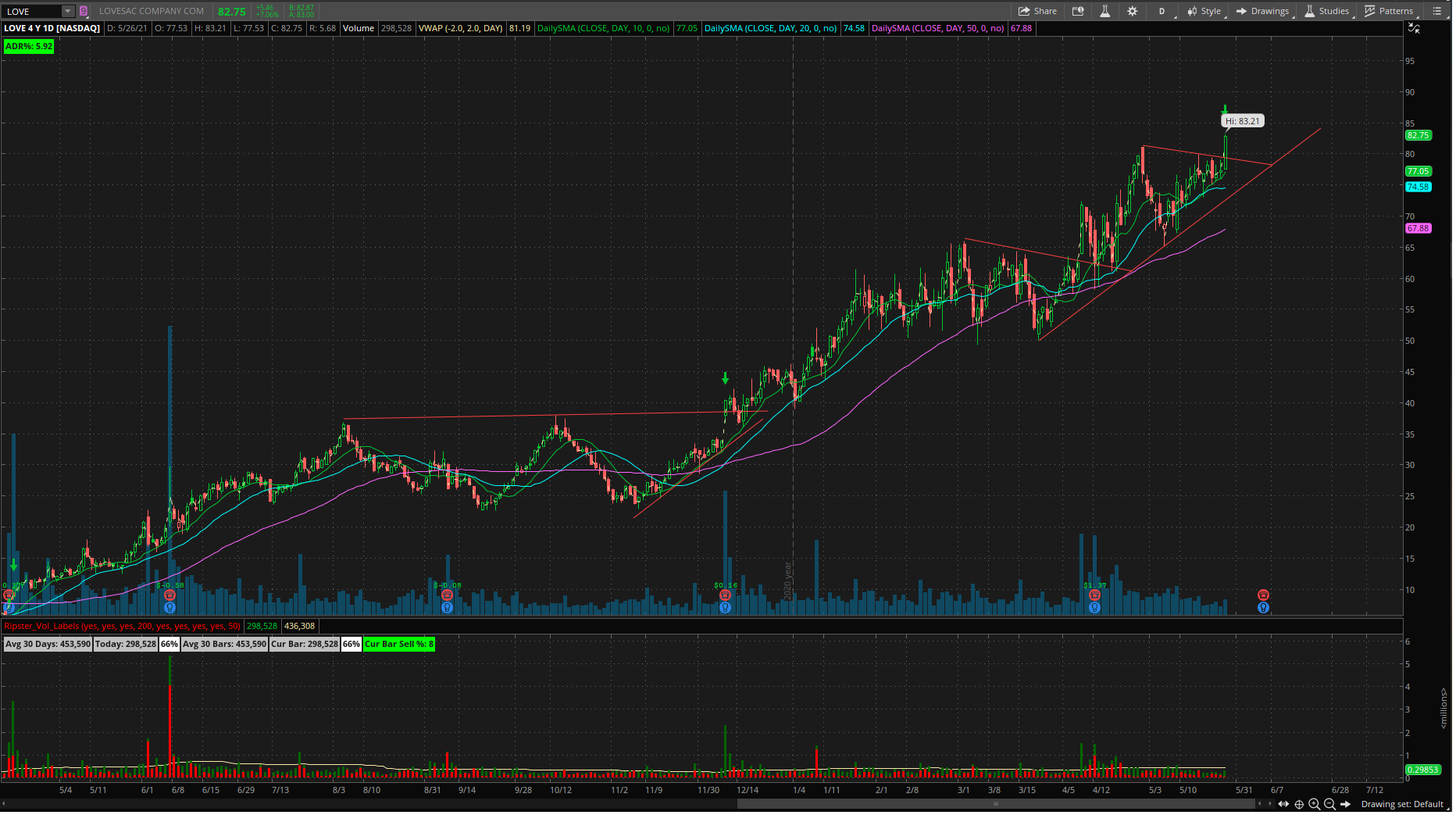
Task: Click the purple linked symbol number 9
Action: [x=84, y=11]
